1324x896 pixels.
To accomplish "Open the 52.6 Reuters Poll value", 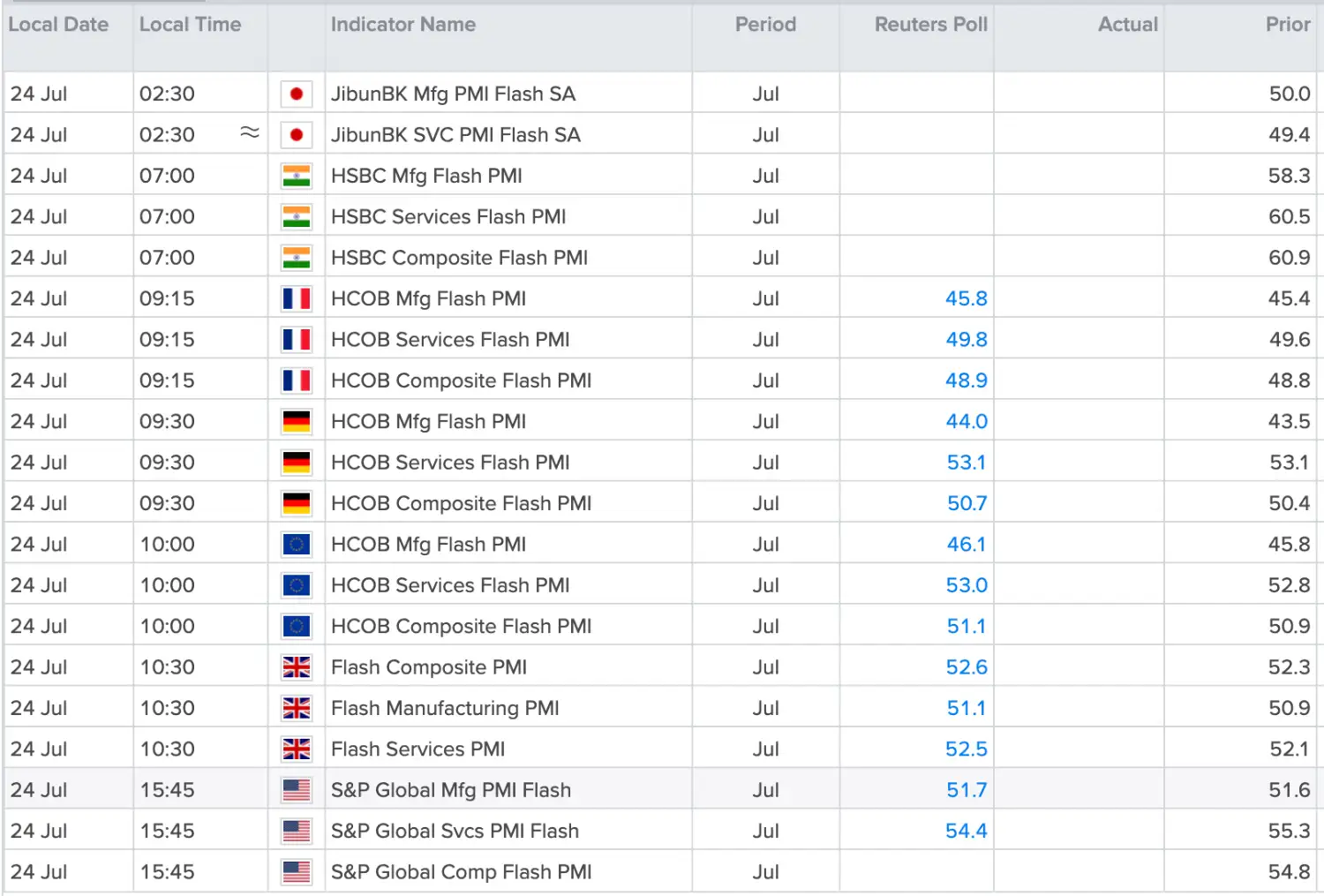I will click(967, 667).
